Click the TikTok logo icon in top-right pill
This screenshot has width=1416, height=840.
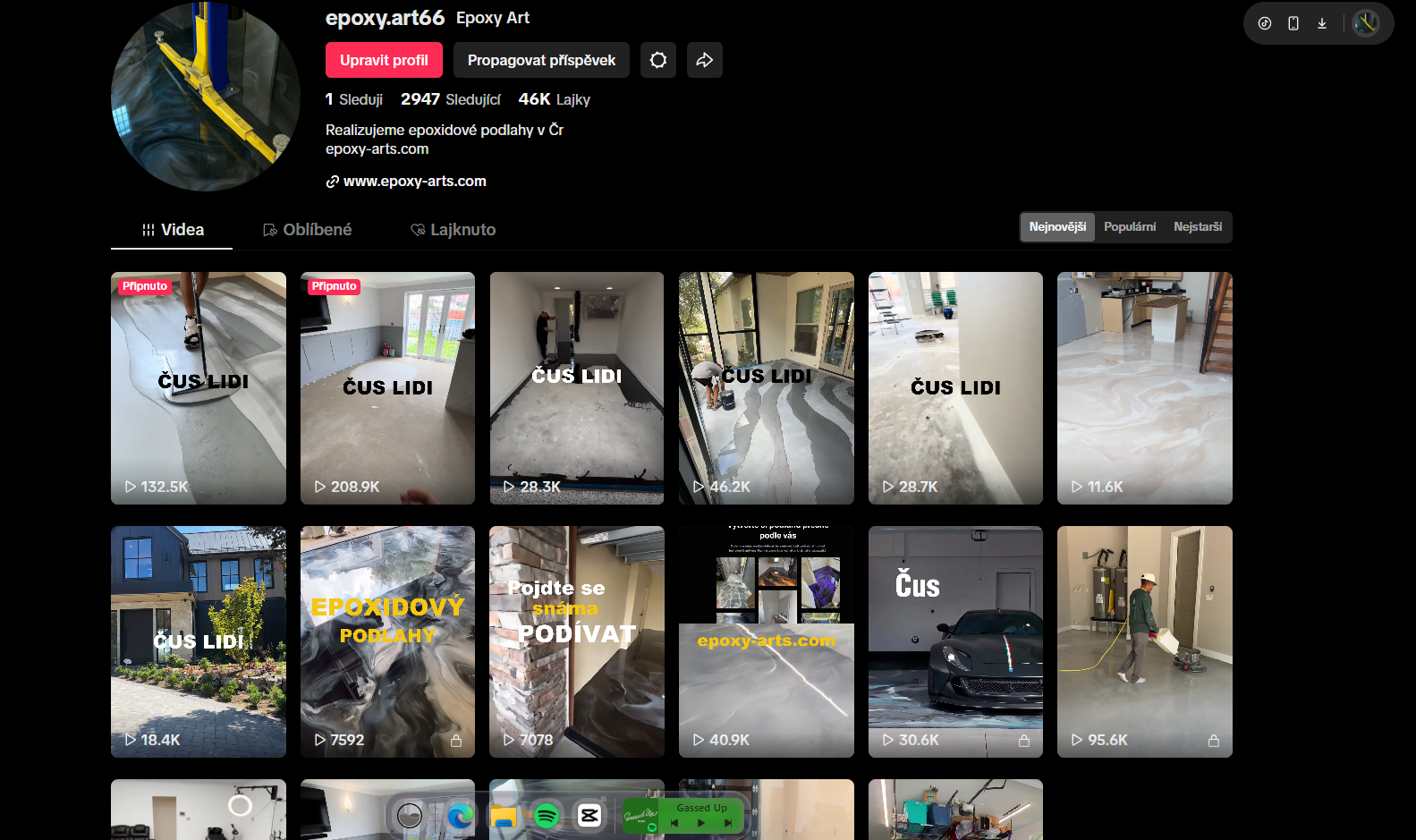point(1265,23)
